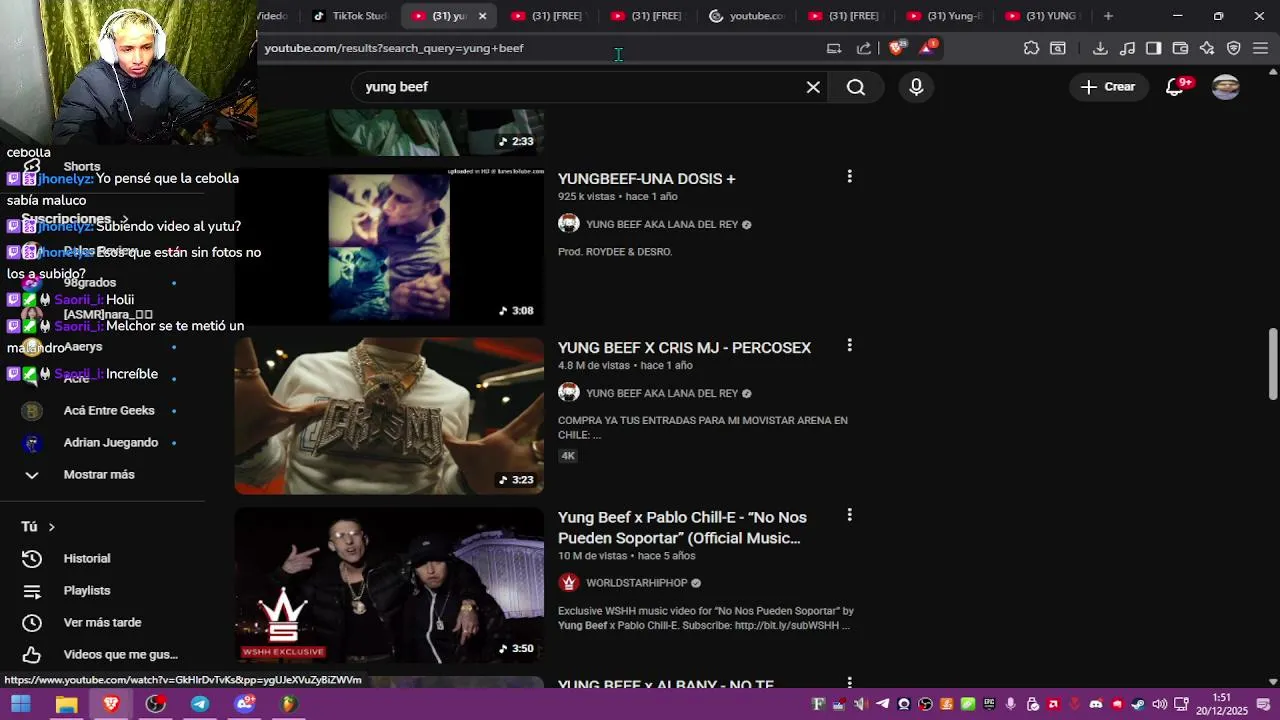1280x720 pixels.
Task: Click the YouTube search magnifier button
Action: tap(856, 87)
